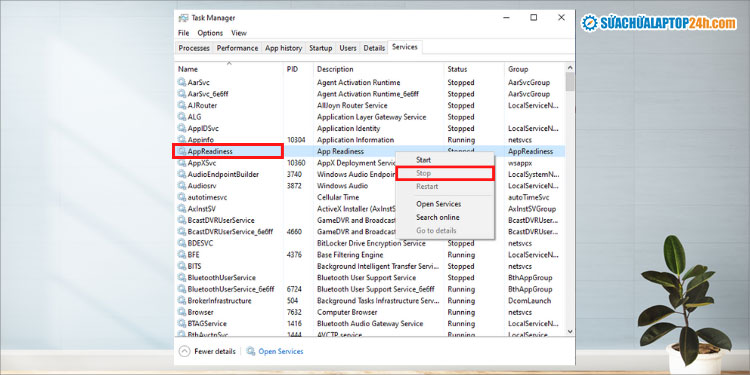This screenshot has width=750, height=375.
Task: Click the AarSvc service gear icon
Action: pyautogui.click(x=182, y=82)
